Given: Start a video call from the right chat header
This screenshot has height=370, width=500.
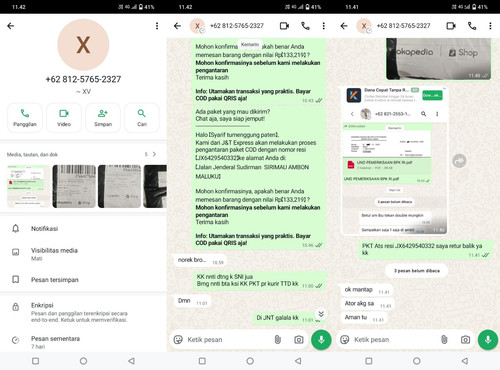Looking at the screenshot, I should [x=451, y=26].
